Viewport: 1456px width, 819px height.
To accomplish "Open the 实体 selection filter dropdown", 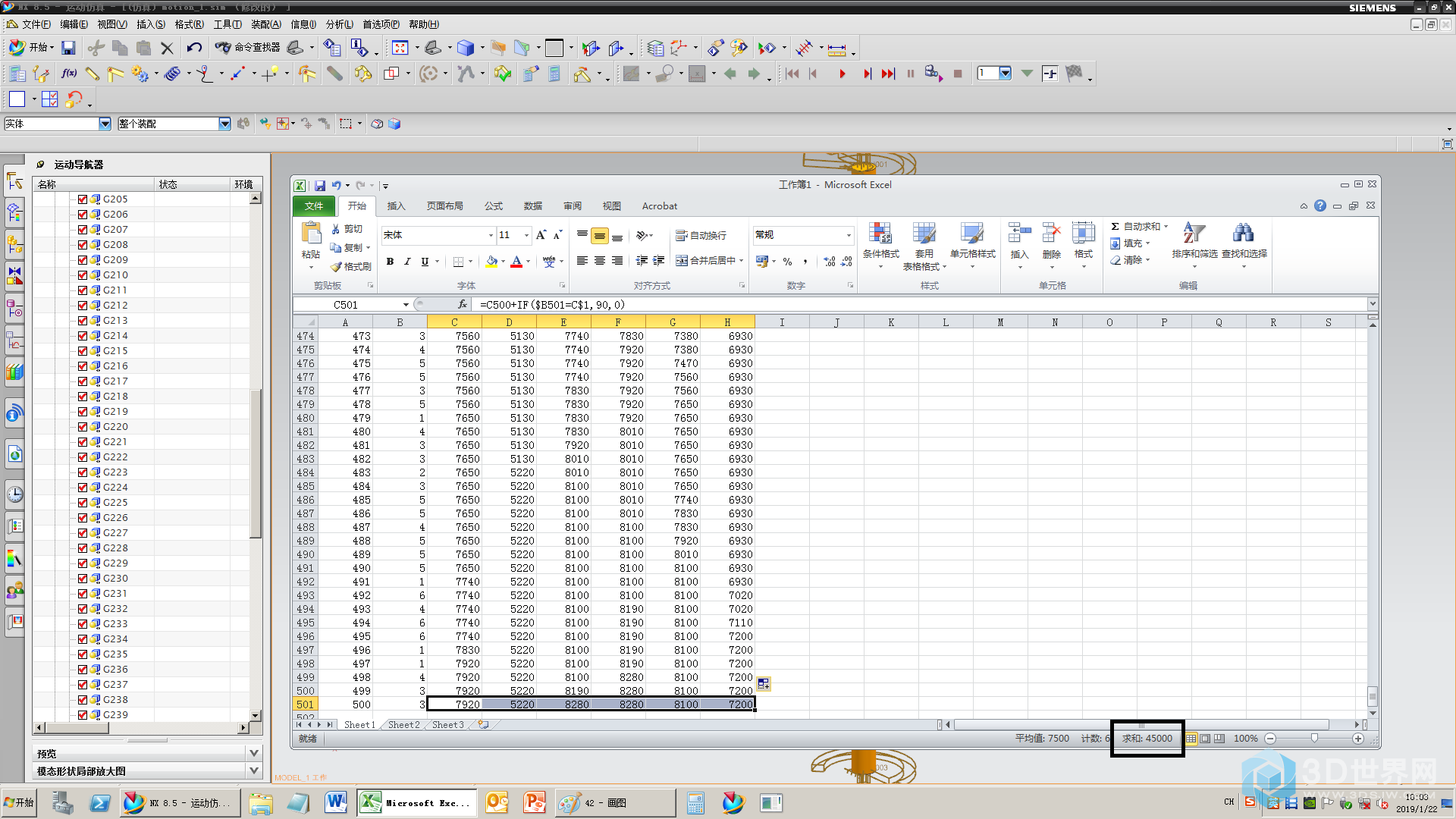I will click(x=105, y=124).
